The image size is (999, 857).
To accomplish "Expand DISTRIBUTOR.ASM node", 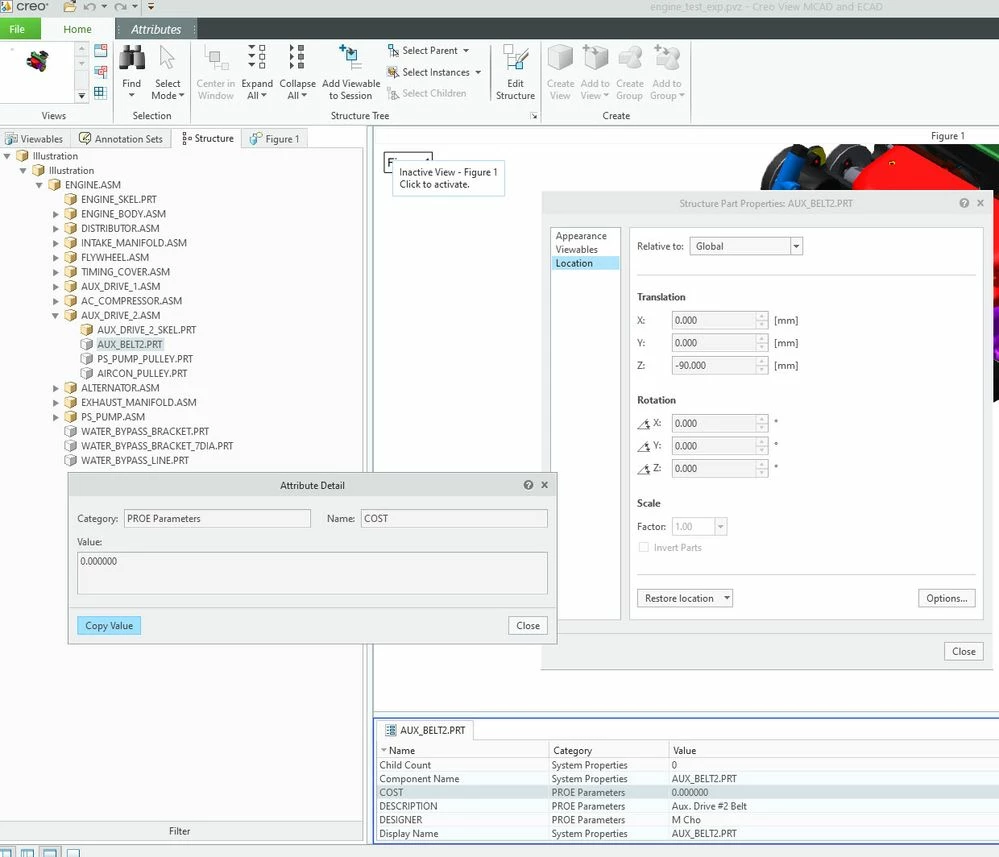I will (55, 229).
